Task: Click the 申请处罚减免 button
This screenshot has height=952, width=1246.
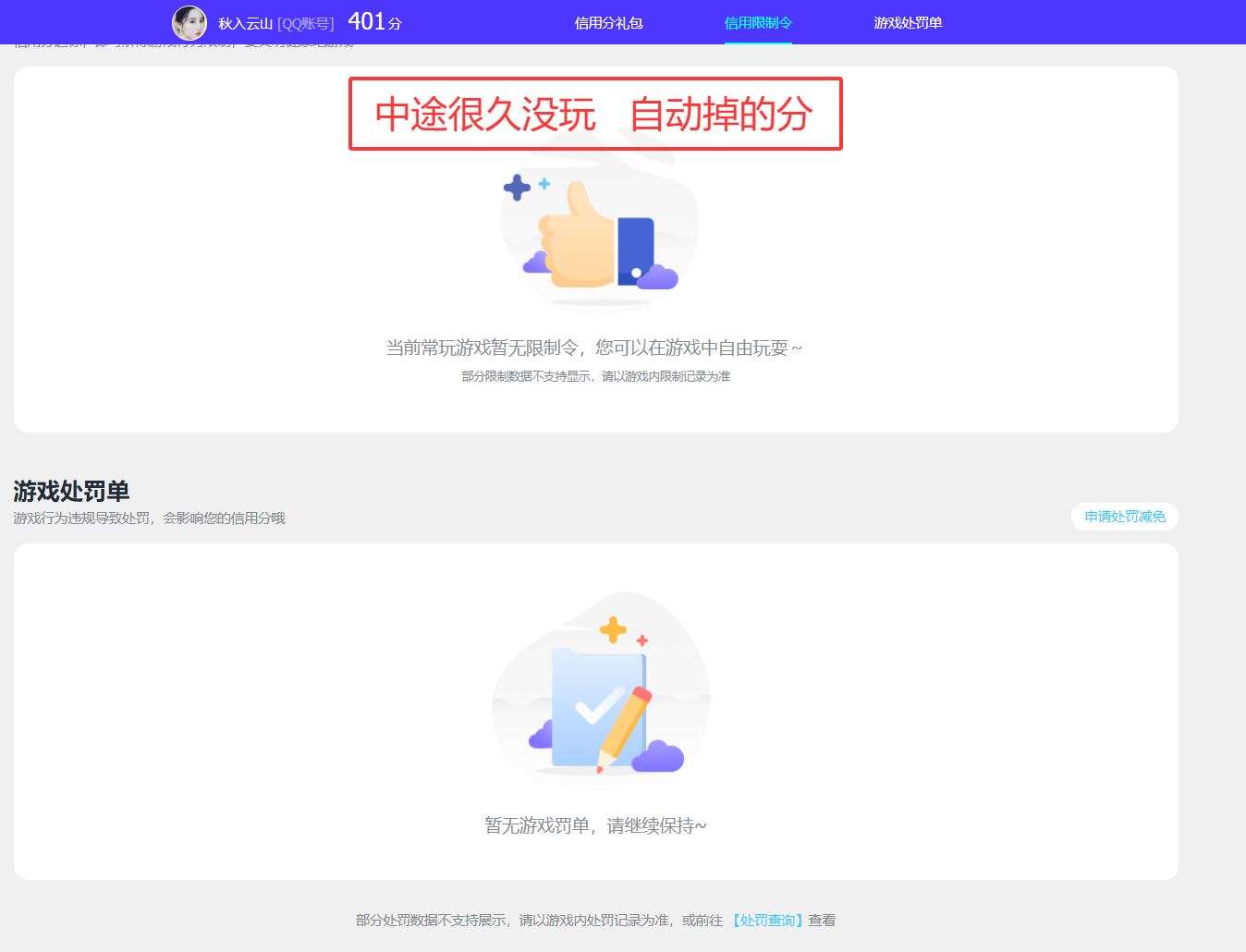Action: pos(1125,517)
